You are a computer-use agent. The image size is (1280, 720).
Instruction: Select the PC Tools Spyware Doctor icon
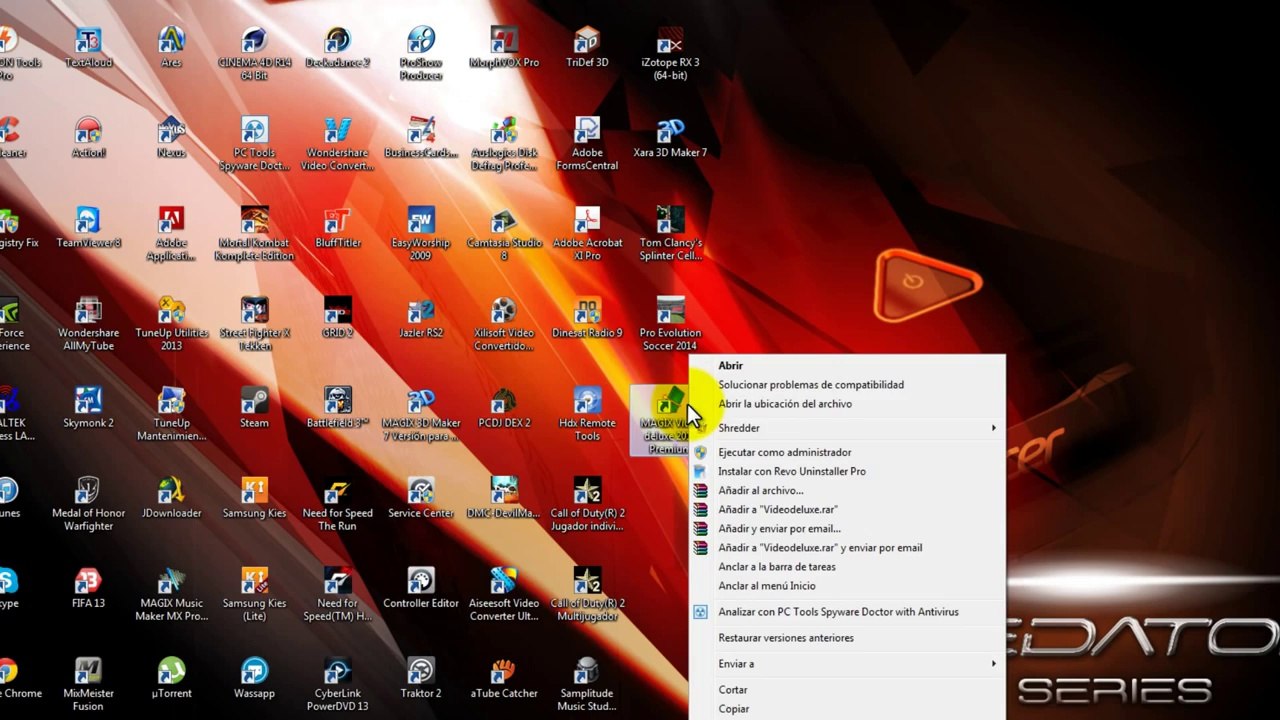[254, 144]
